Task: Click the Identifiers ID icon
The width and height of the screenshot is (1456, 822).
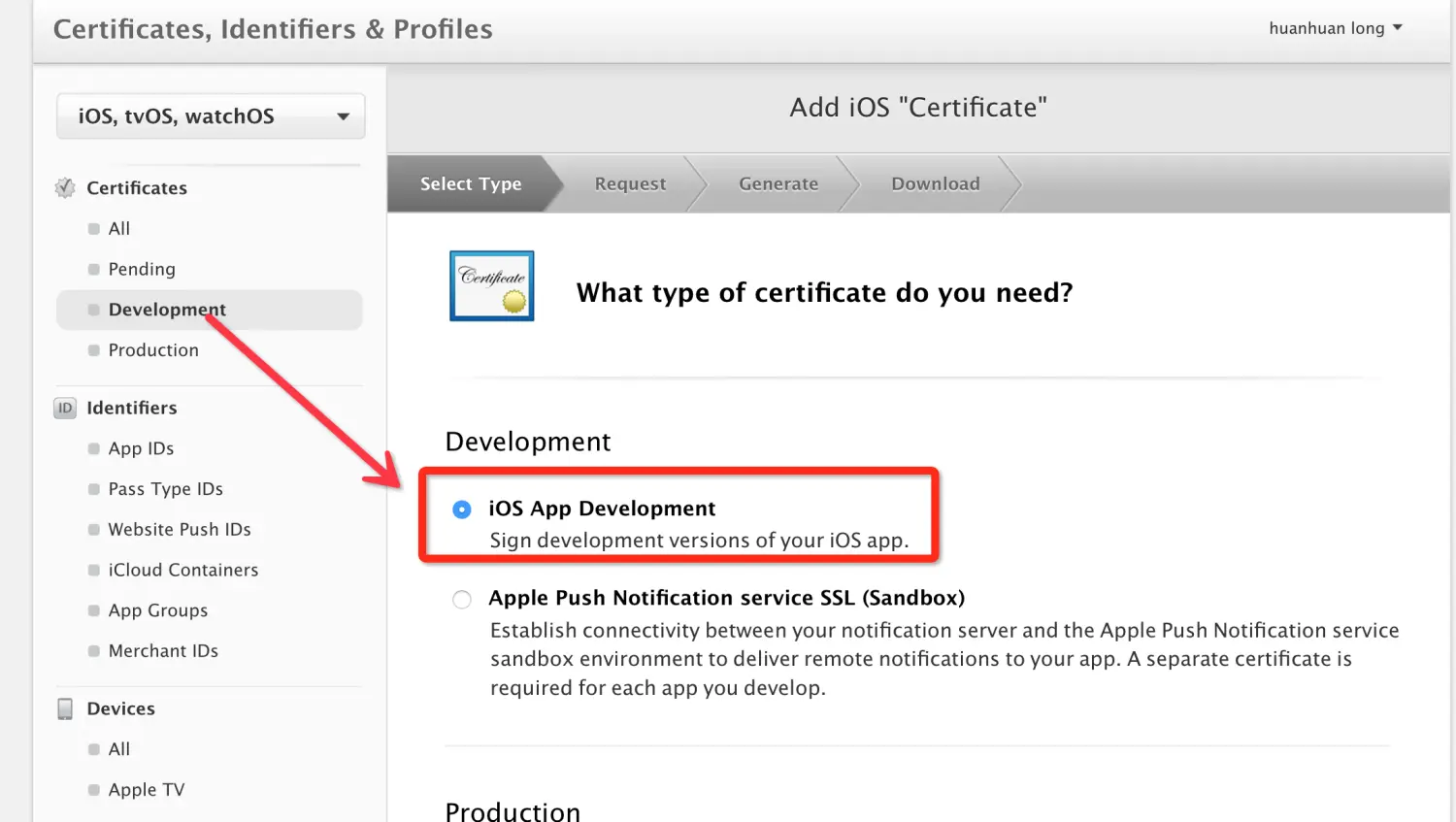Action: [x=65, y=409]
